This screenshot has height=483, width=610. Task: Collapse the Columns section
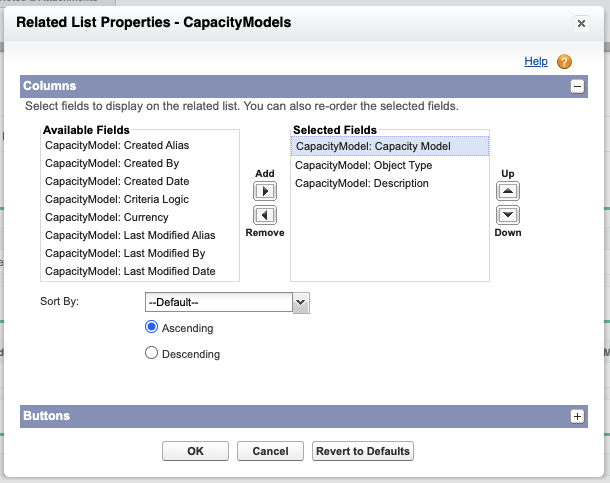[x=577, y=86]
